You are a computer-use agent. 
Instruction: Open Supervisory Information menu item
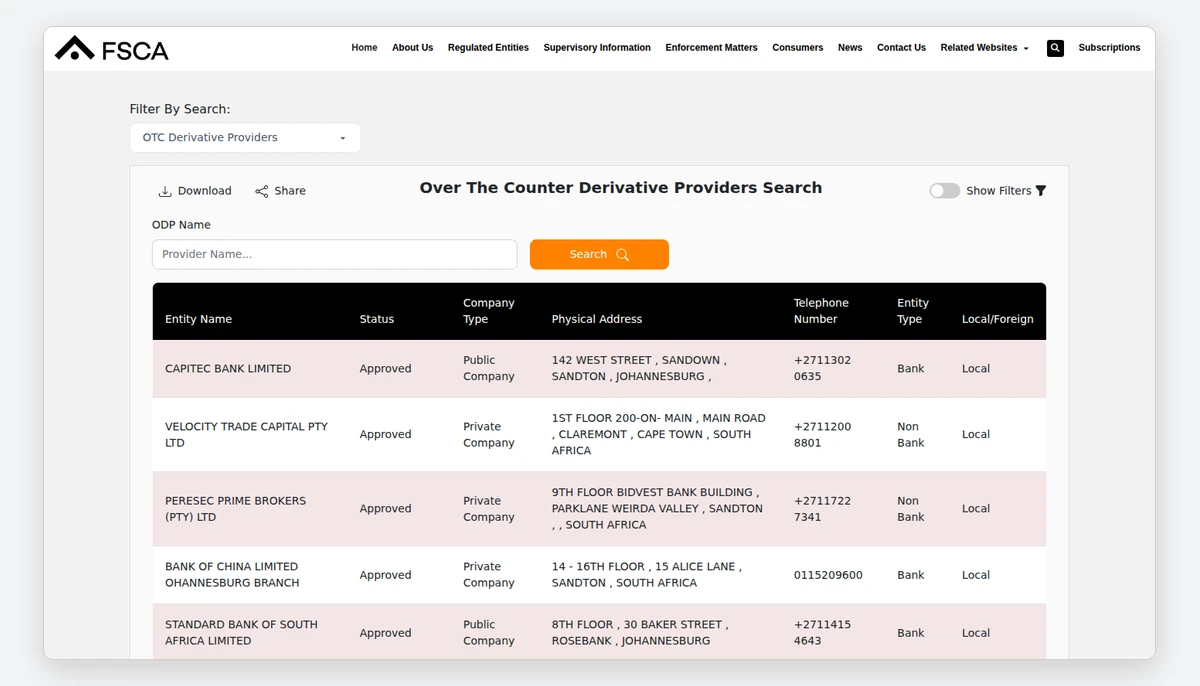(x=597, y=48)
